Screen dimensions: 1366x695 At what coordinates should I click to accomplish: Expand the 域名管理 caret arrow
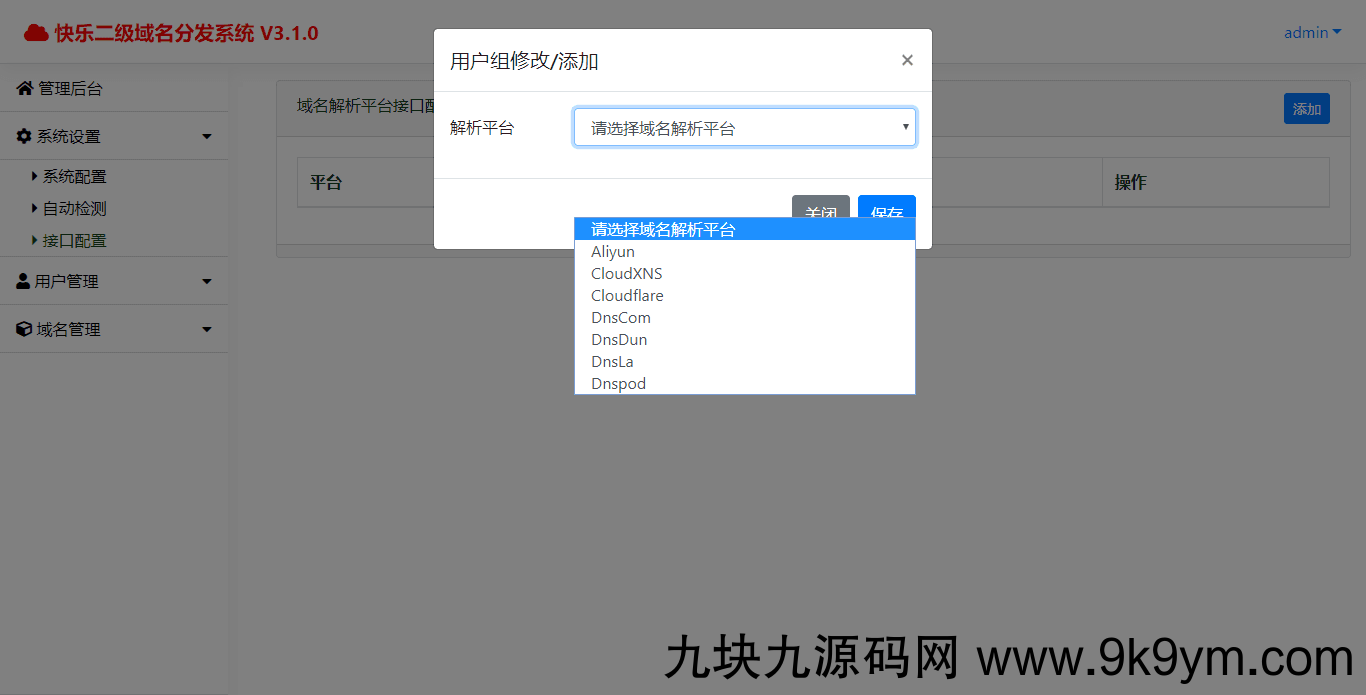207,329
